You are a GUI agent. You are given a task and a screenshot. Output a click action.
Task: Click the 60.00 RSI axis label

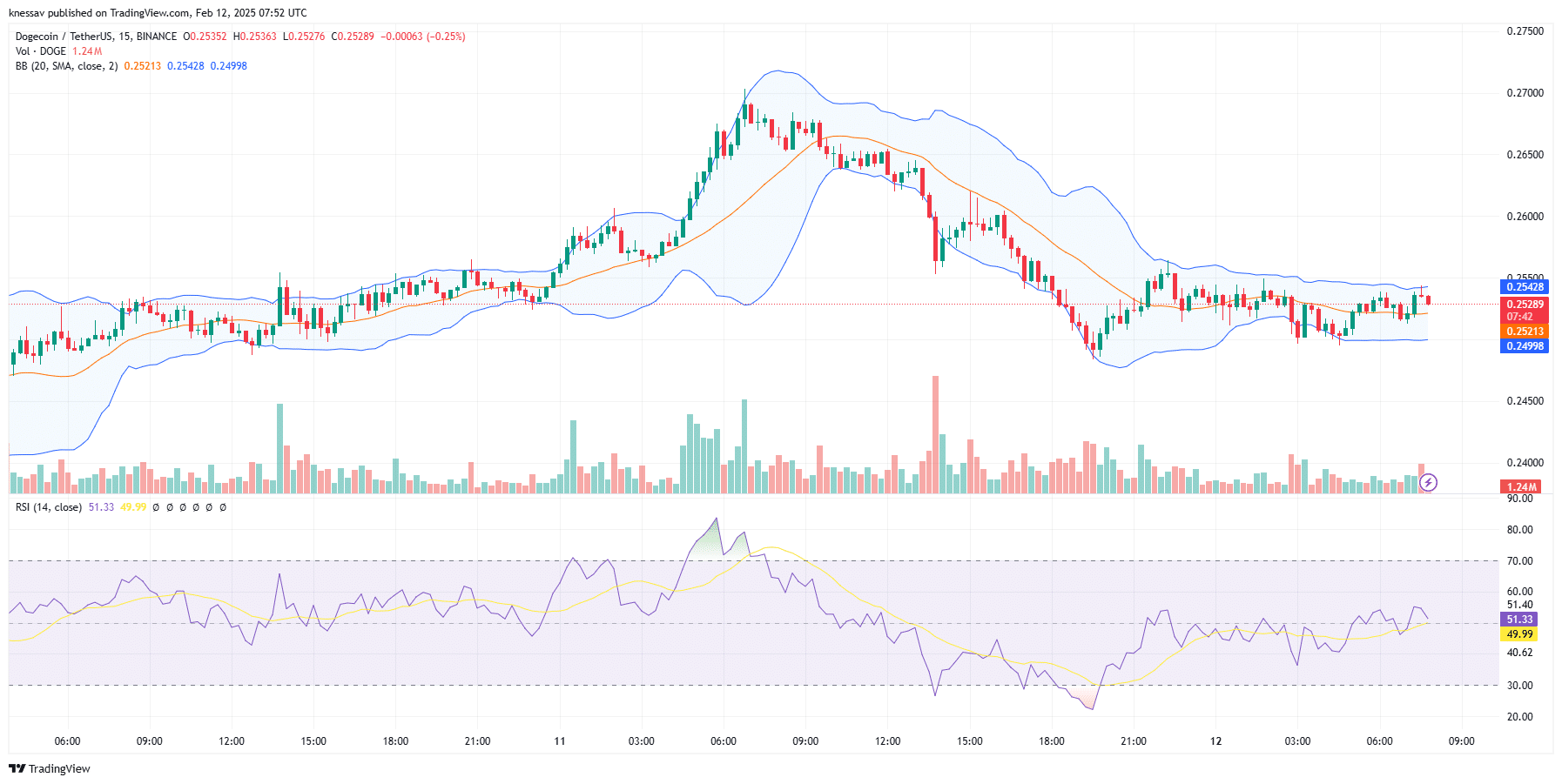pos(1520,592)
